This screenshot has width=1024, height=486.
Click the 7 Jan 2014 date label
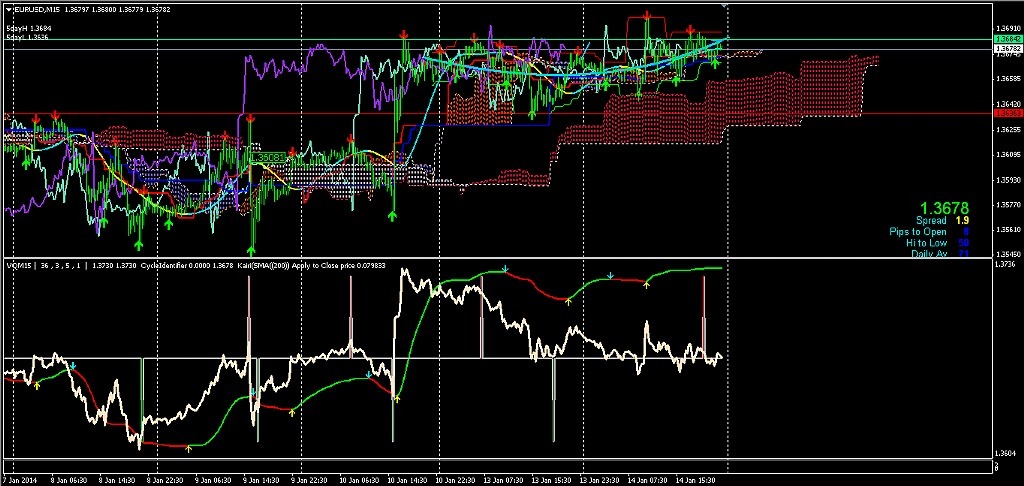tap(21, 480)
